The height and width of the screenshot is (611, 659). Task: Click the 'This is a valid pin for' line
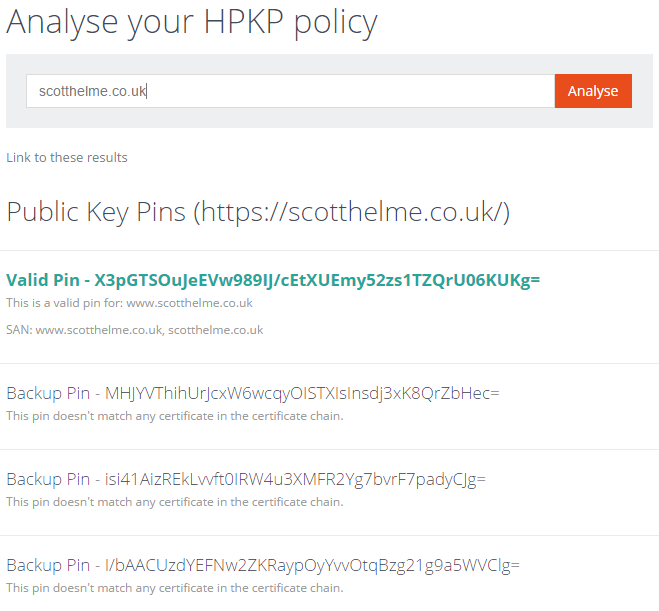tap(129, 303)
